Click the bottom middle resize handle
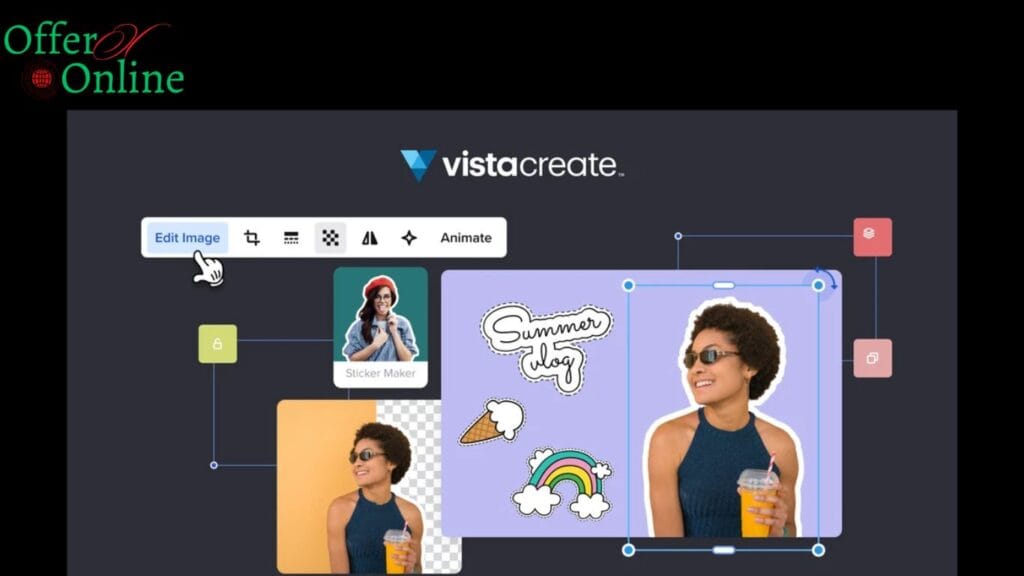This screenshot has height=576, width=1024. (724, 551)
